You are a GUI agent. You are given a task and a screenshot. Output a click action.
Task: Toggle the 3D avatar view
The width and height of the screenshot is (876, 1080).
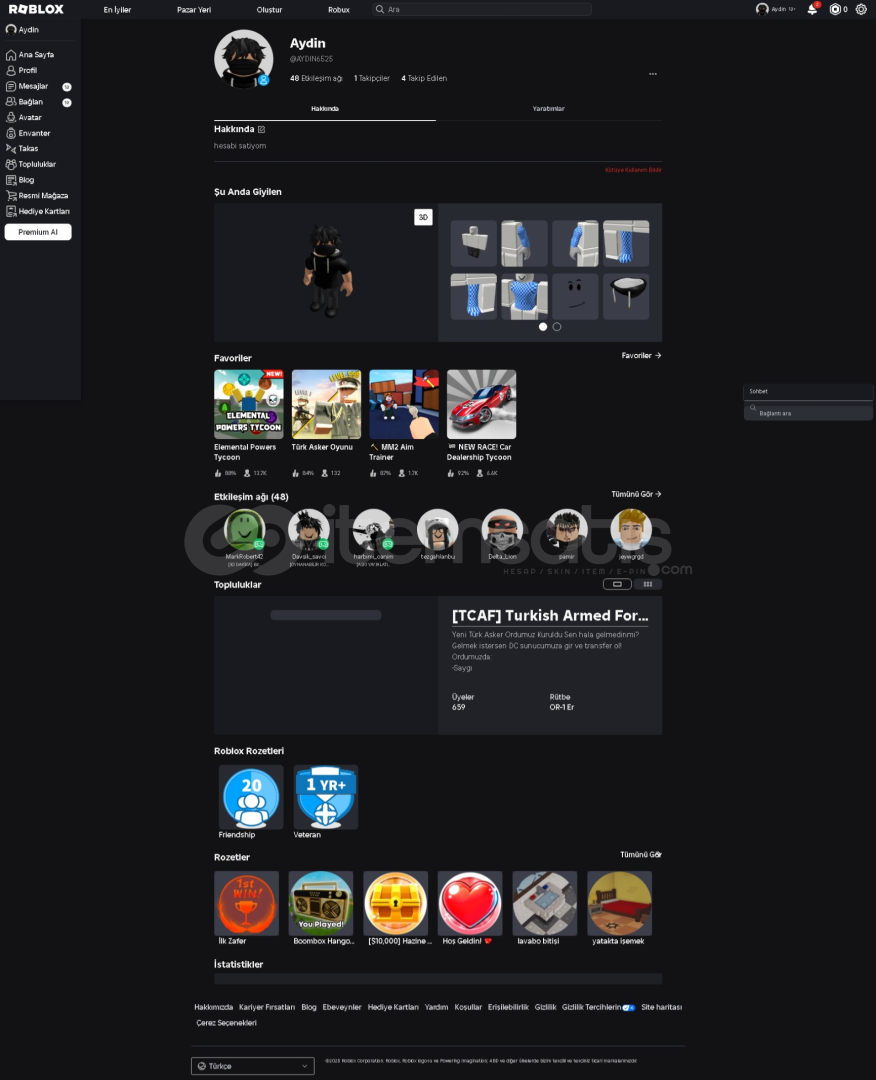point(424,217)
